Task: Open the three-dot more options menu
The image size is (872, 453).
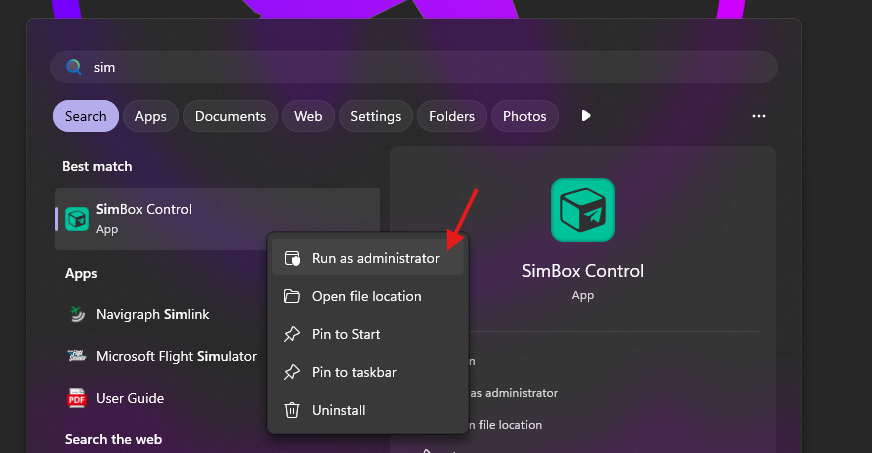Action: click(x=758, y=116)
